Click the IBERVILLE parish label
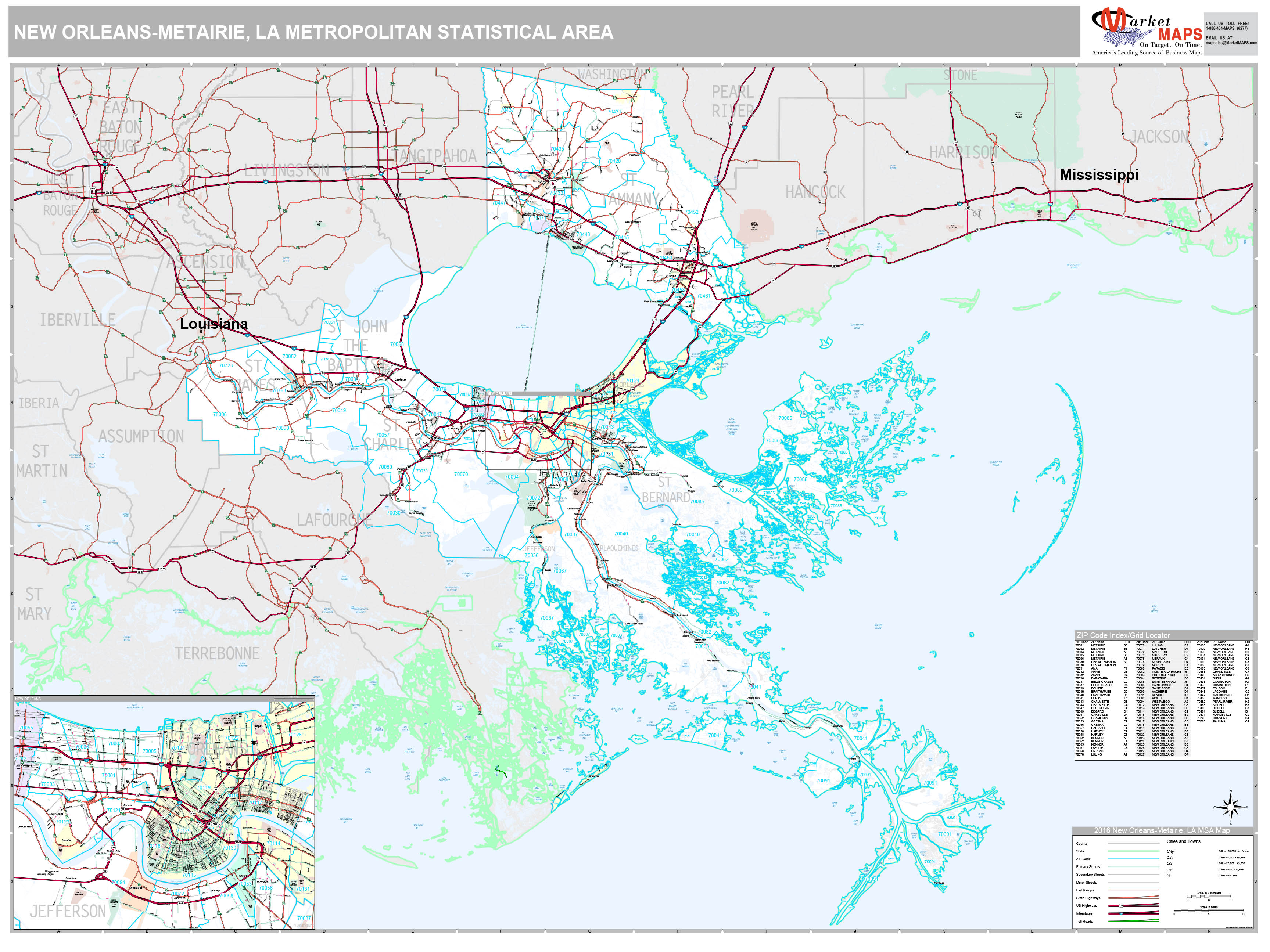1270x952 pixels. pyautogui.click(x=78, y=320)
